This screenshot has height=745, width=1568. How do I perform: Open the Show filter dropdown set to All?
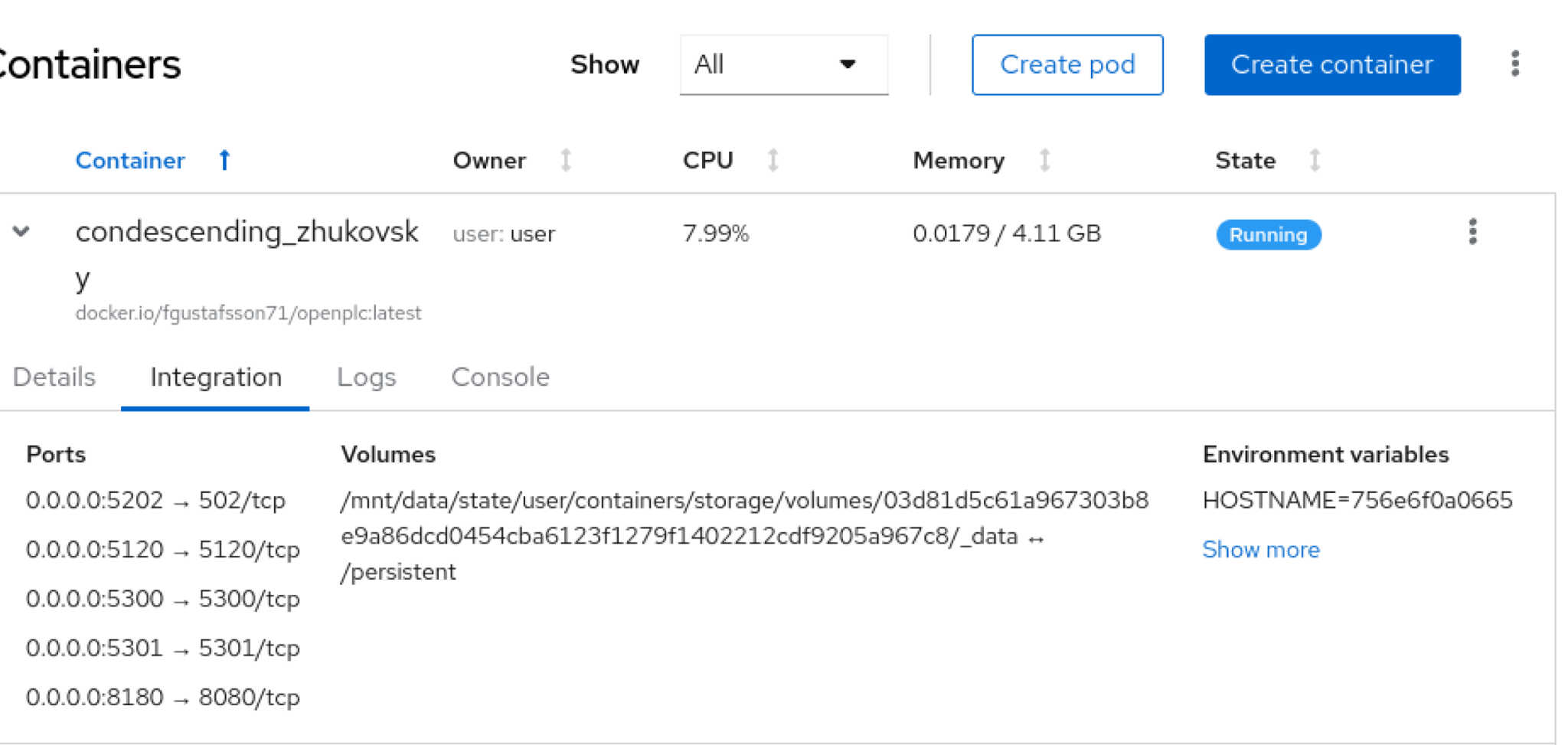tap(783, 64)
